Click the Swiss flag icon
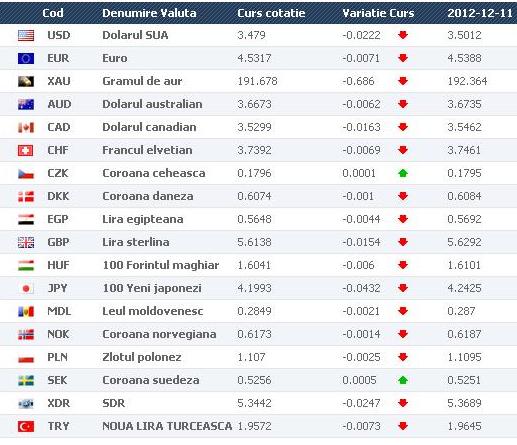The height and width of the screenshot is (445, 517). (x=26, y=150)
